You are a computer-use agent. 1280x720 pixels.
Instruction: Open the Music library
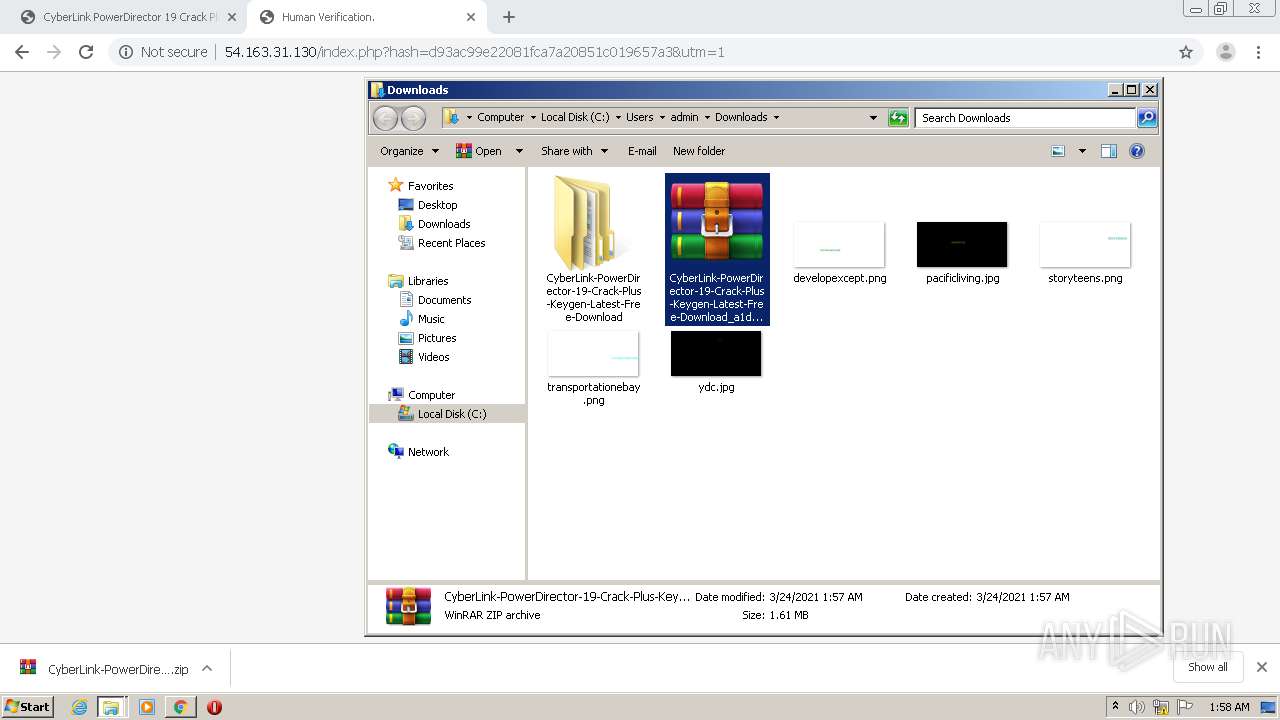(x=431, y=319)
